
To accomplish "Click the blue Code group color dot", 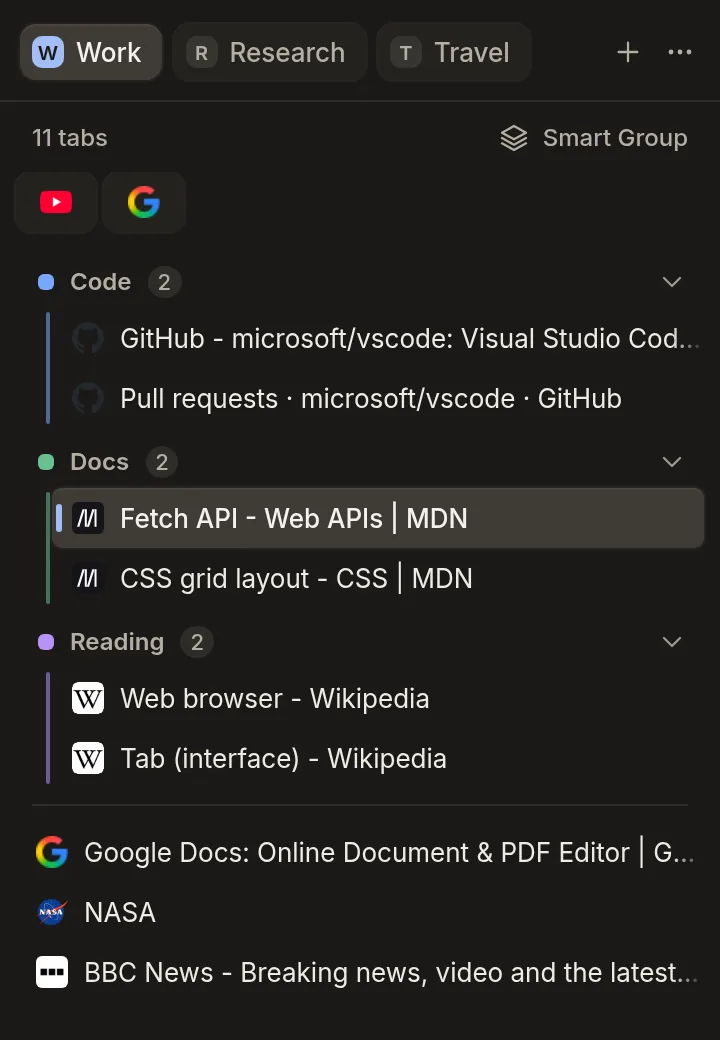I will 46,282.
